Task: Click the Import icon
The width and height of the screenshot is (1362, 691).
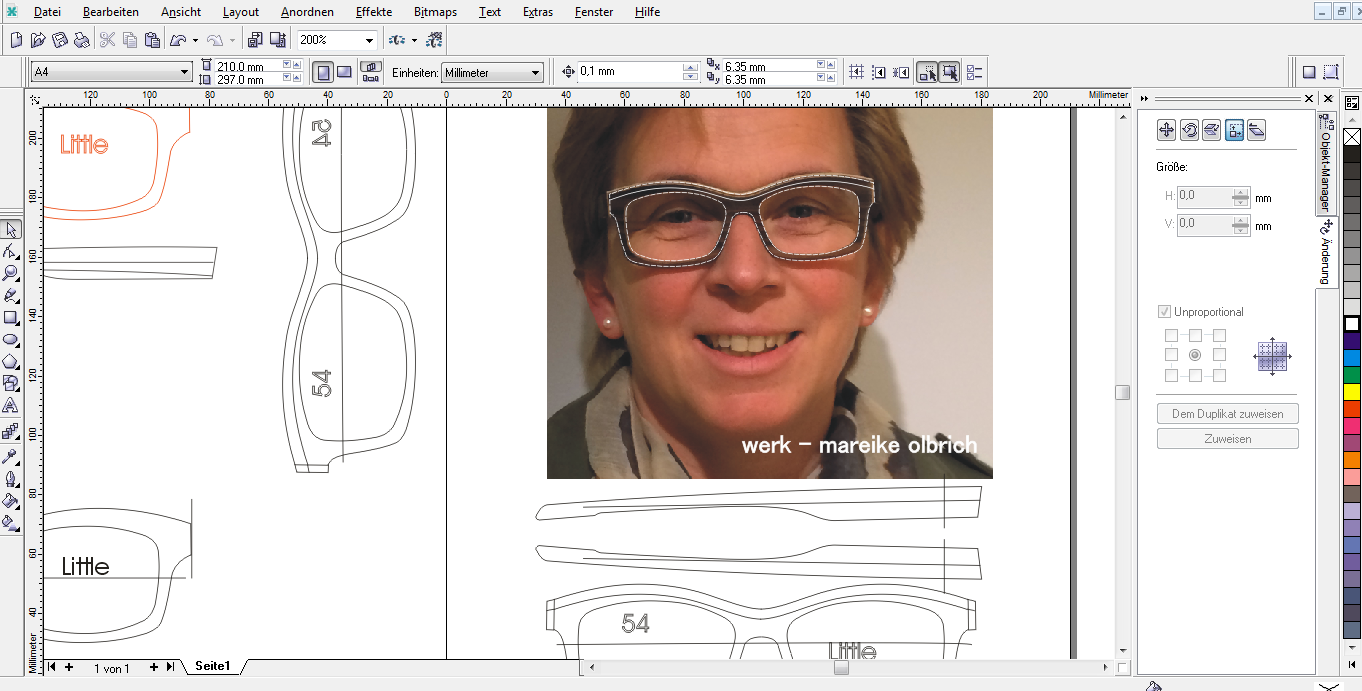Action: click(x=255, y=40)
